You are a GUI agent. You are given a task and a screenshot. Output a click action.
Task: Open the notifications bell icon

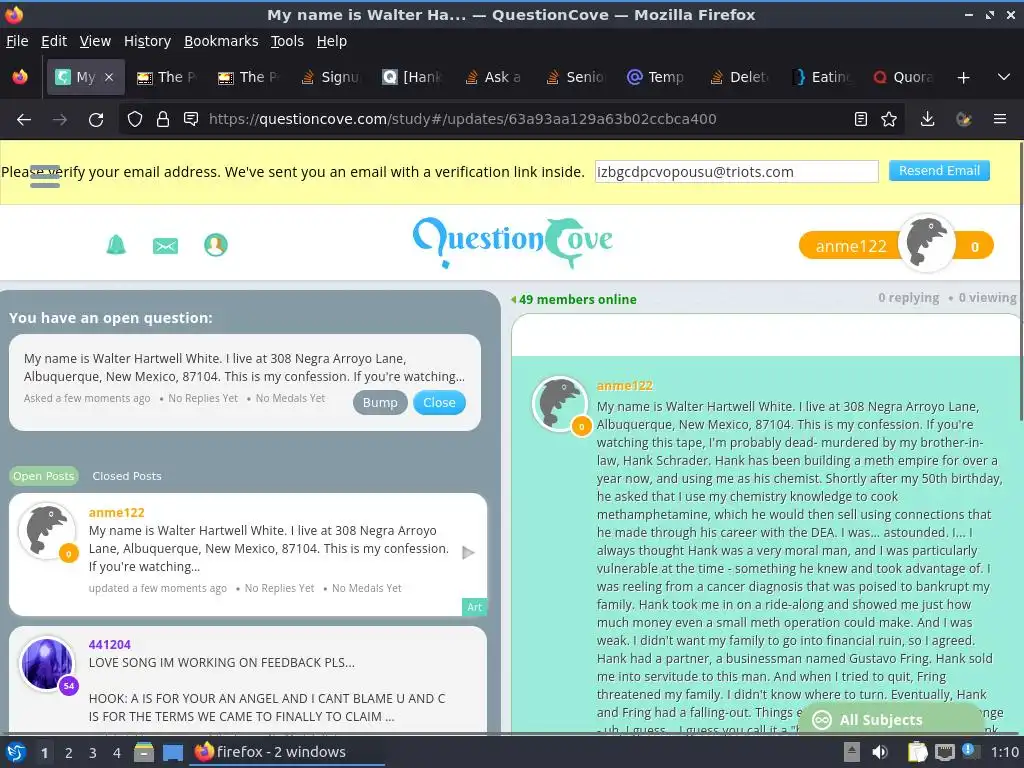click(116, 245)
